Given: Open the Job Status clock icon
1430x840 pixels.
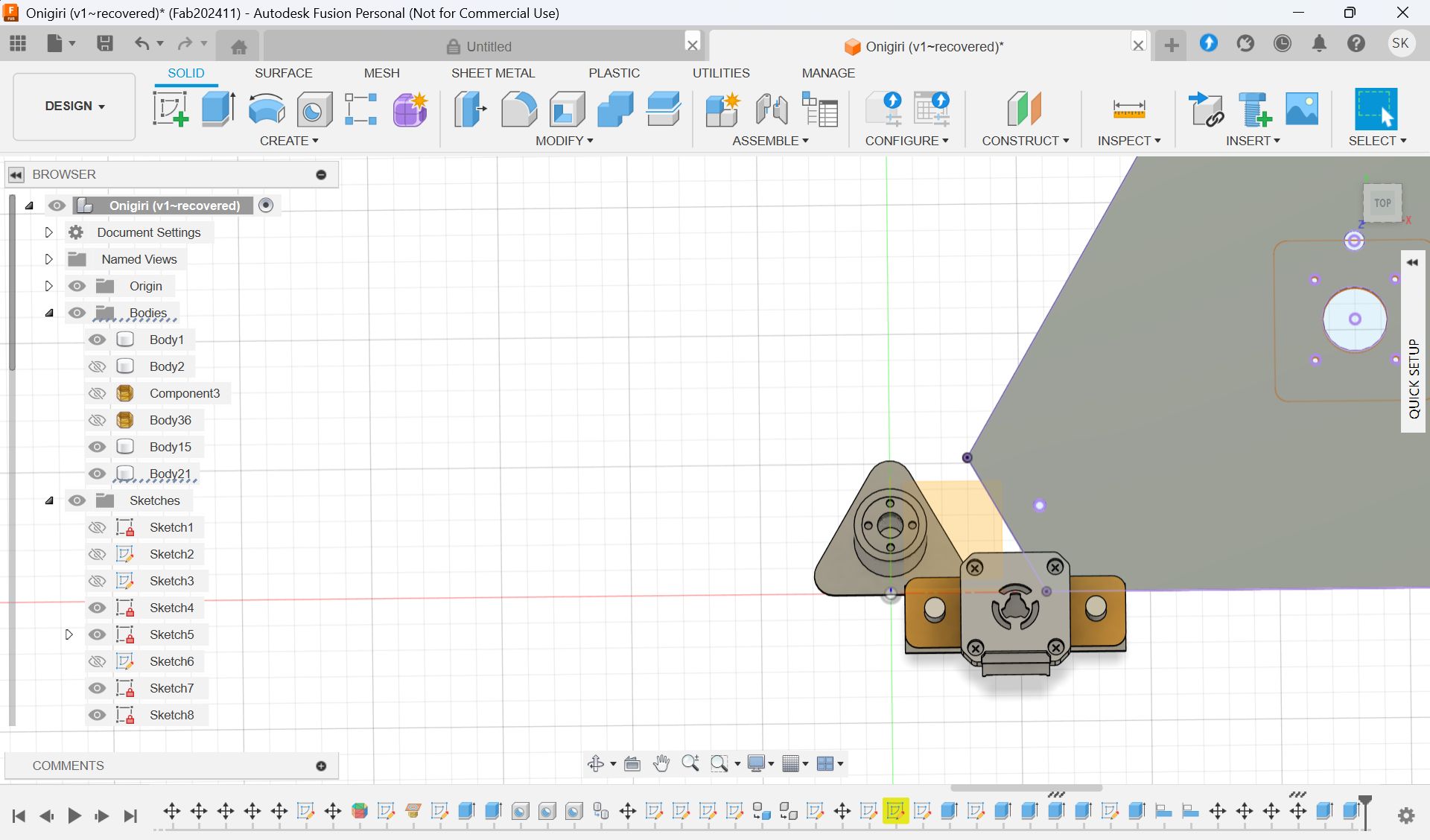Looking at the screenshot, I should pos(1282,43).
